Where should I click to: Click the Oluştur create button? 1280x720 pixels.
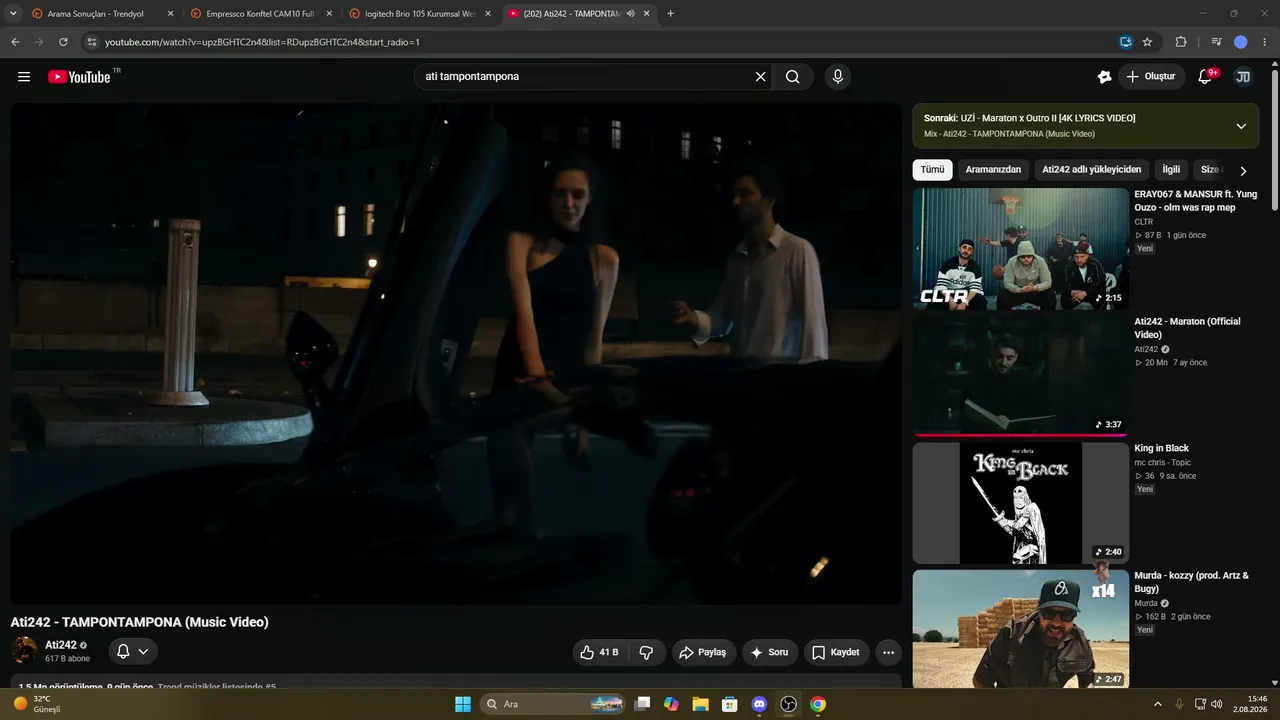tap(1151, 77)
